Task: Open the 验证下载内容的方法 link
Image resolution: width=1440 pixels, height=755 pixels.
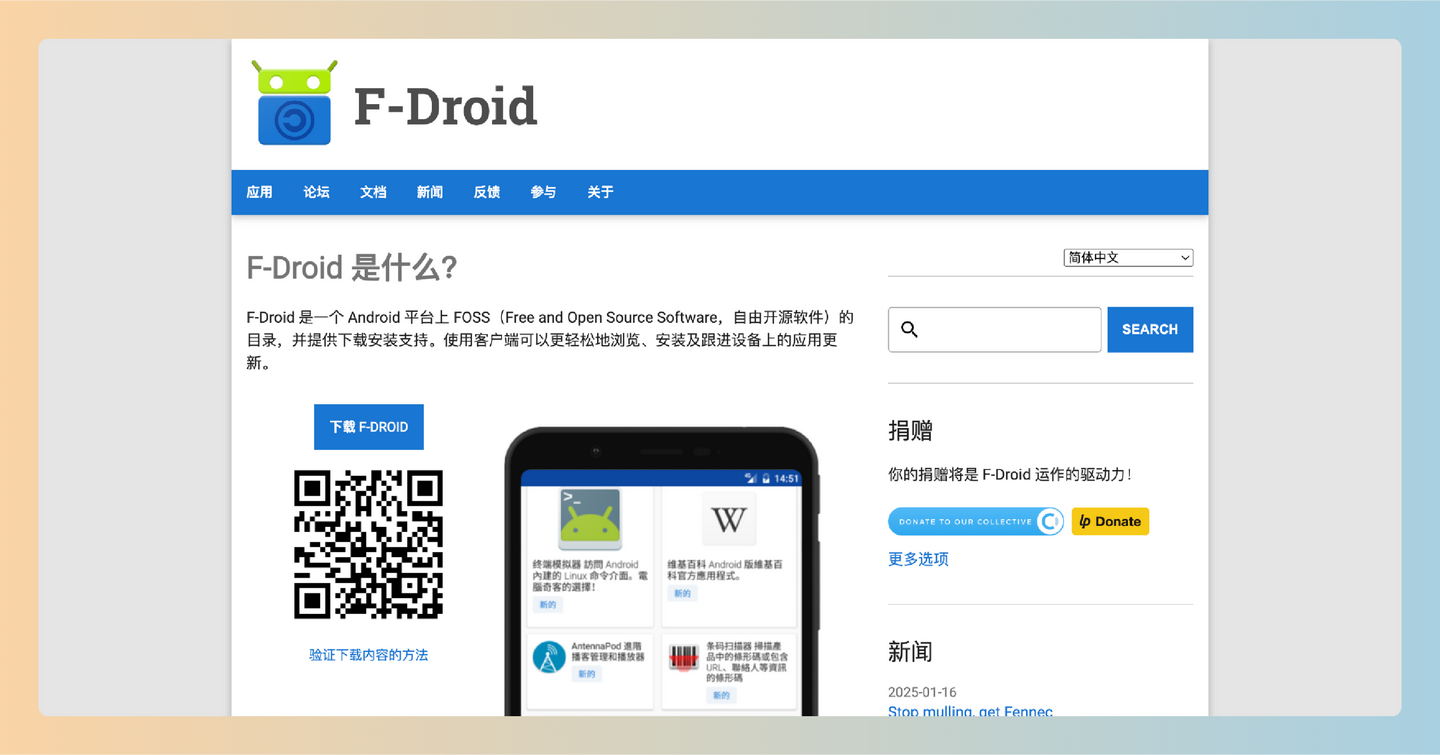Action: pos(368,654)
